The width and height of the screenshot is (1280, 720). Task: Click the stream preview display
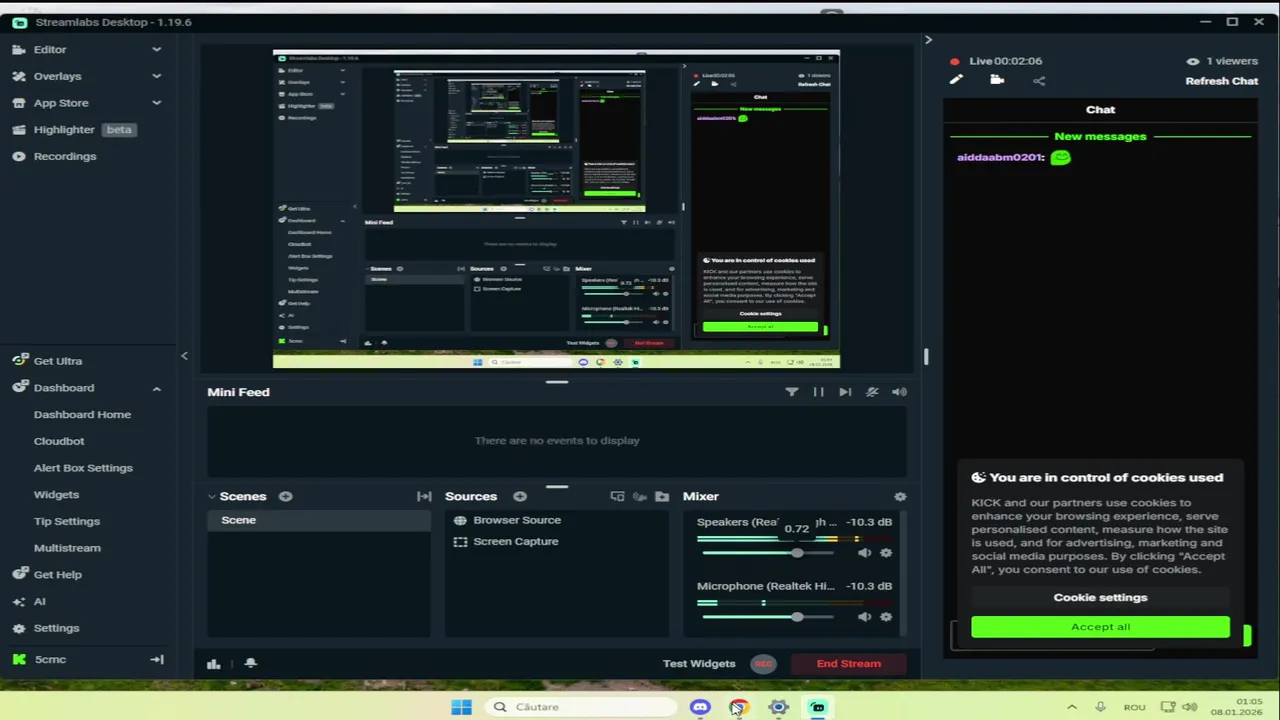point(556,209)
